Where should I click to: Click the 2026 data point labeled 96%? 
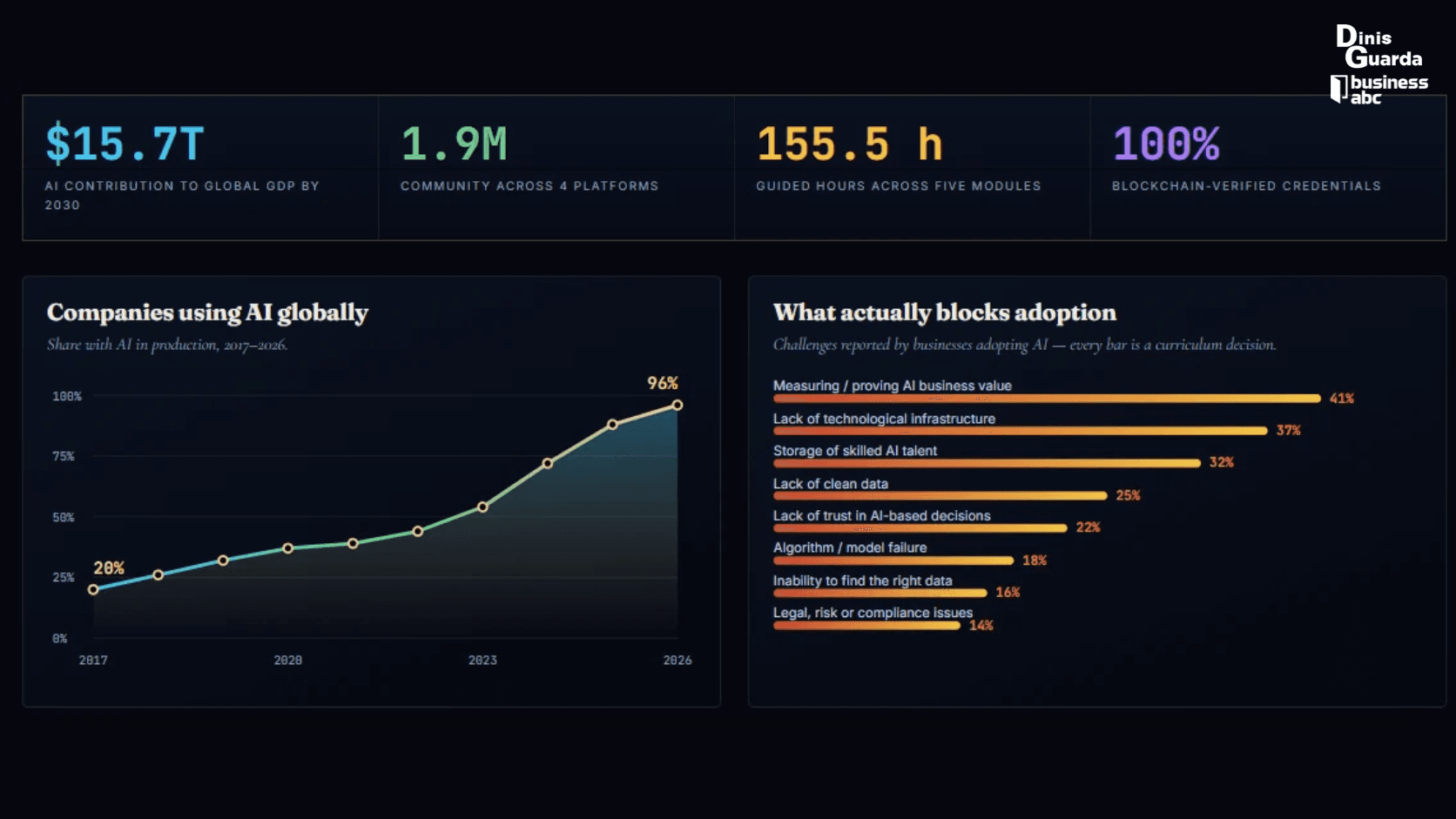677,406
